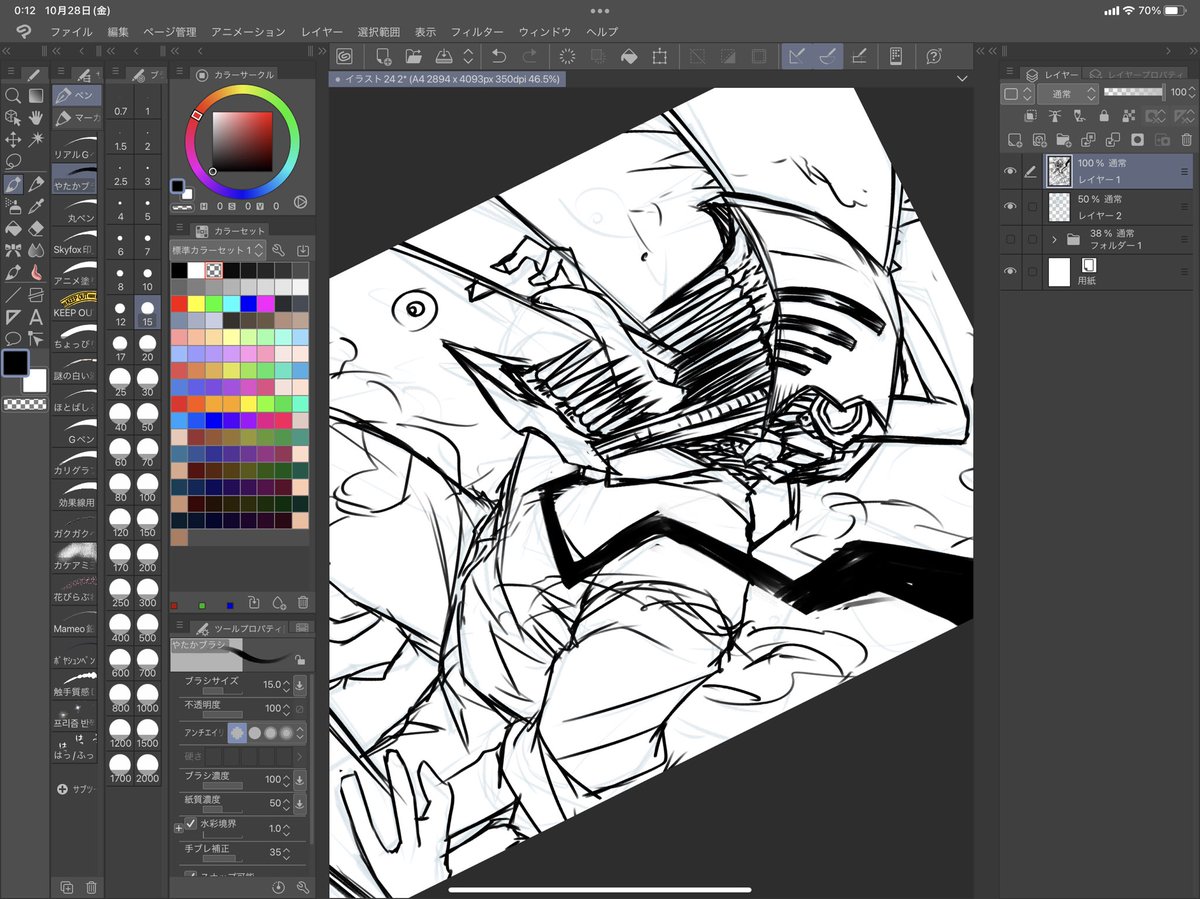Open the save options stepper arrows
Image resolution: width=1200 pixels, height=899 pixels.
point(467,57)
